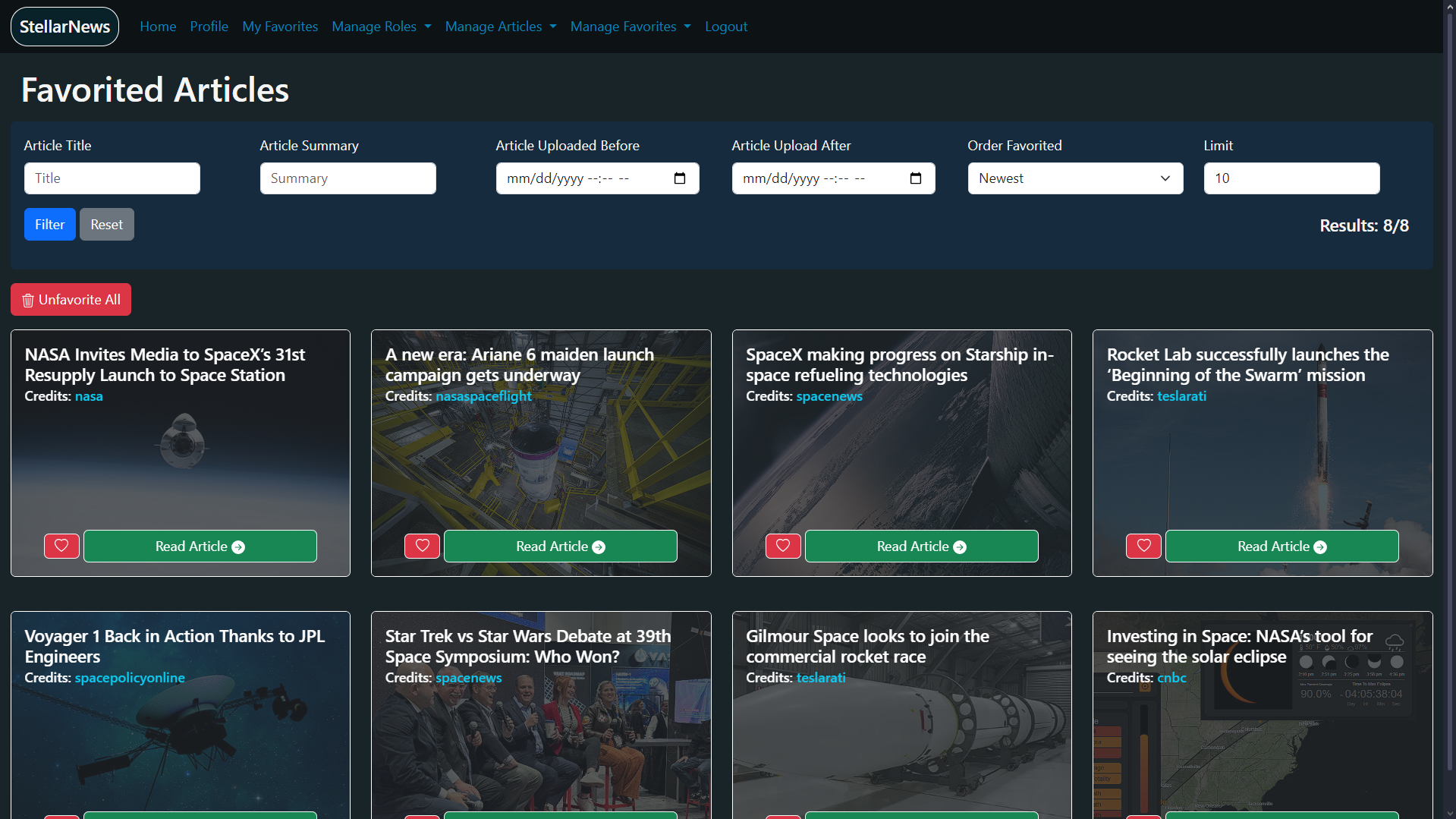
Task: Click inside the Article Title input field
Action: [x=112, y=178]
